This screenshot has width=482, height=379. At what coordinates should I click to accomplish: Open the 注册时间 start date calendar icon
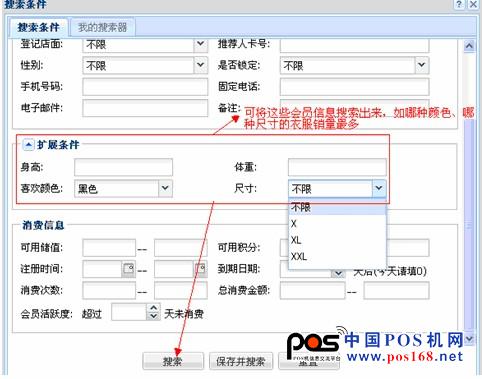tap(128, 269)
